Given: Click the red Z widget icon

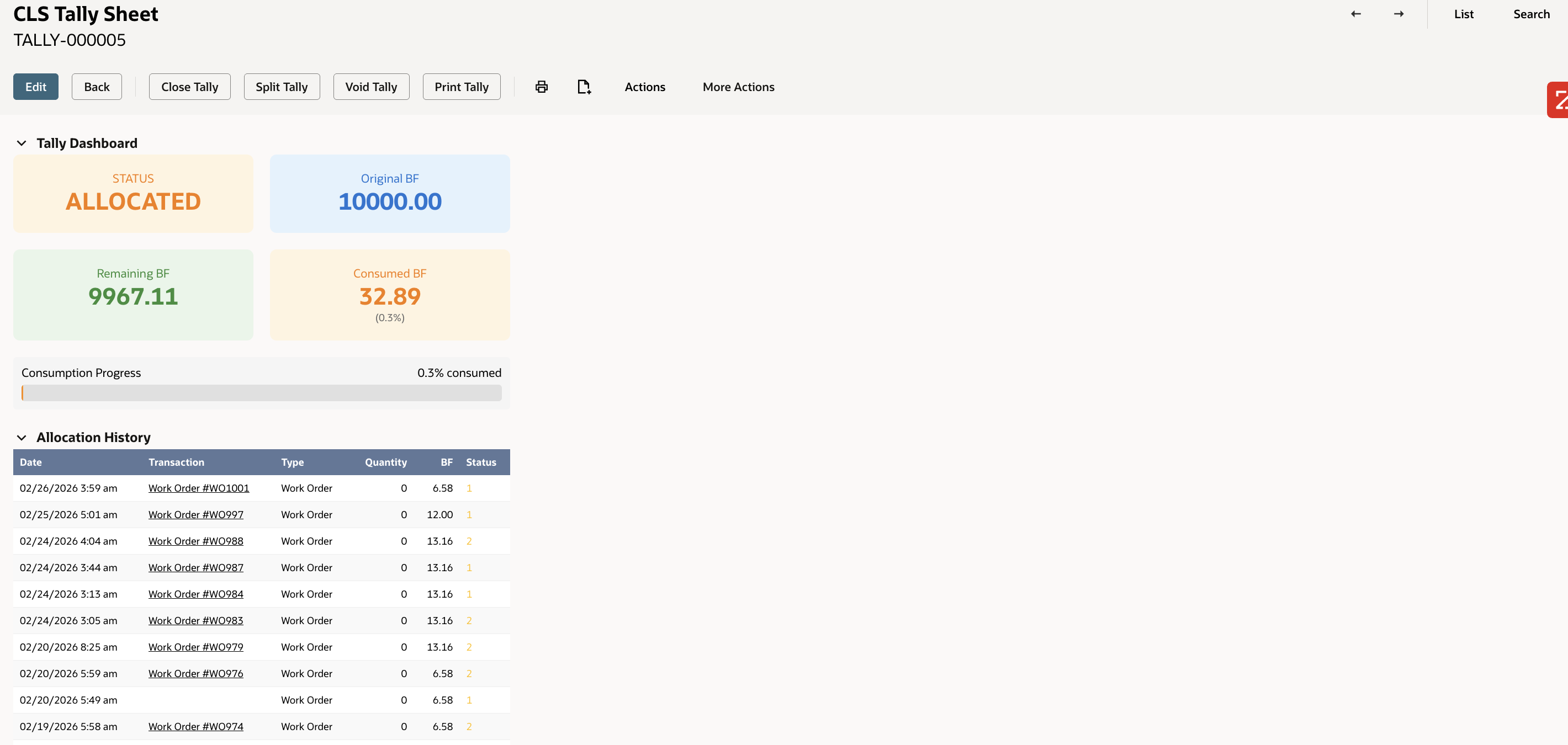Looking at the screenshot, I should coord(1558,100).
